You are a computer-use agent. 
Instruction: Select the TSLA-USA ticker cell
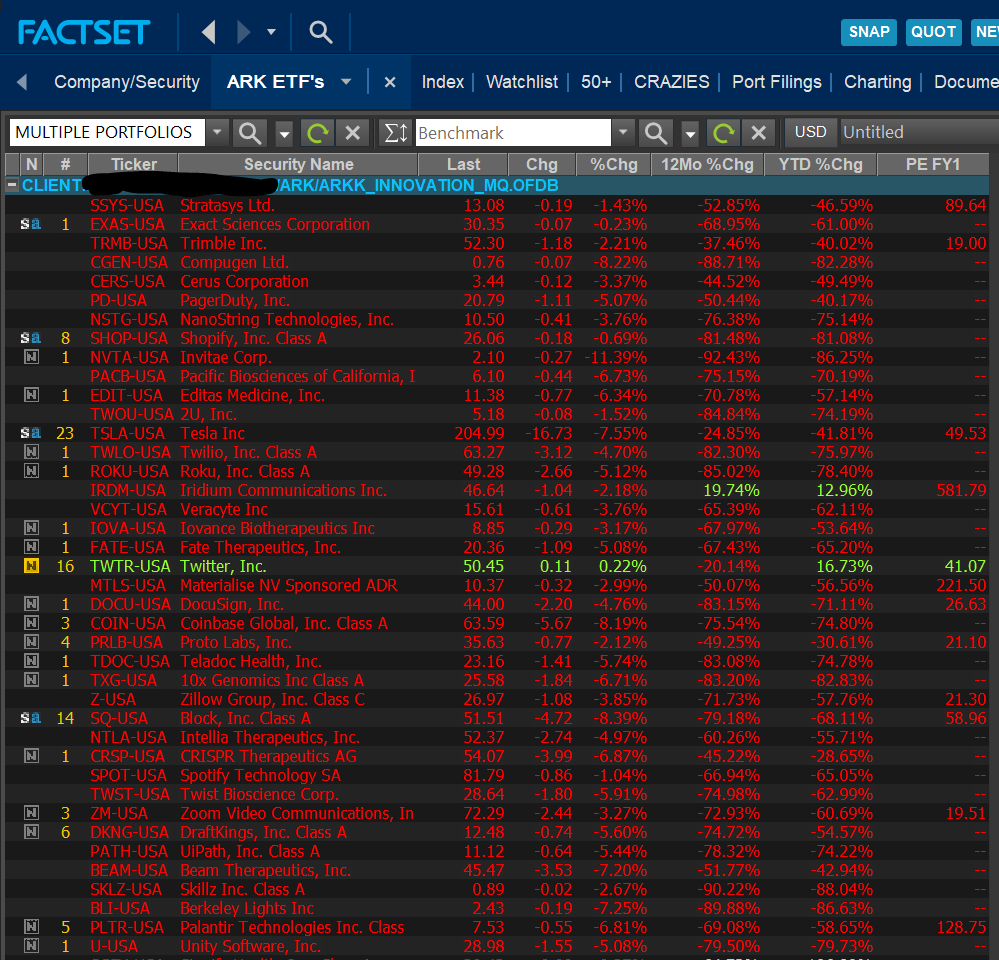click(127, 433)
